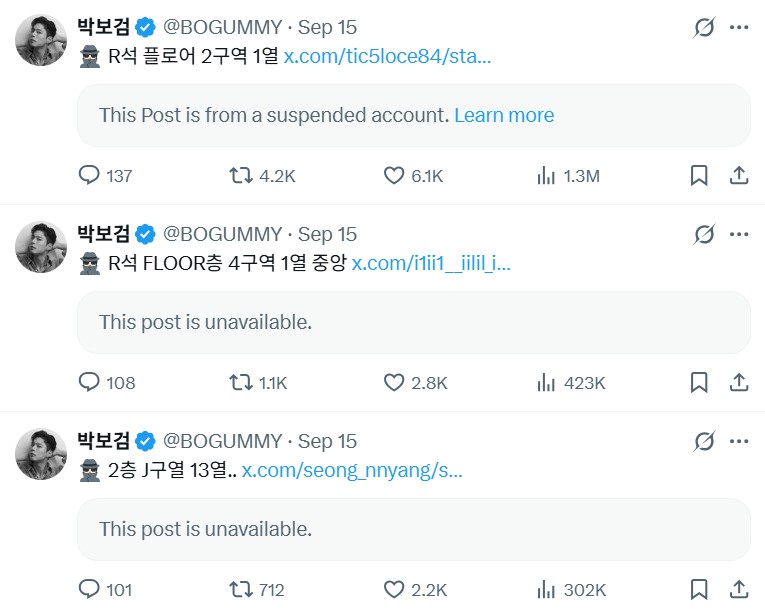The width and height of the screenshot is (765, 610).
Task: Open Grok icon on the first post
Action: pos(704,28)
